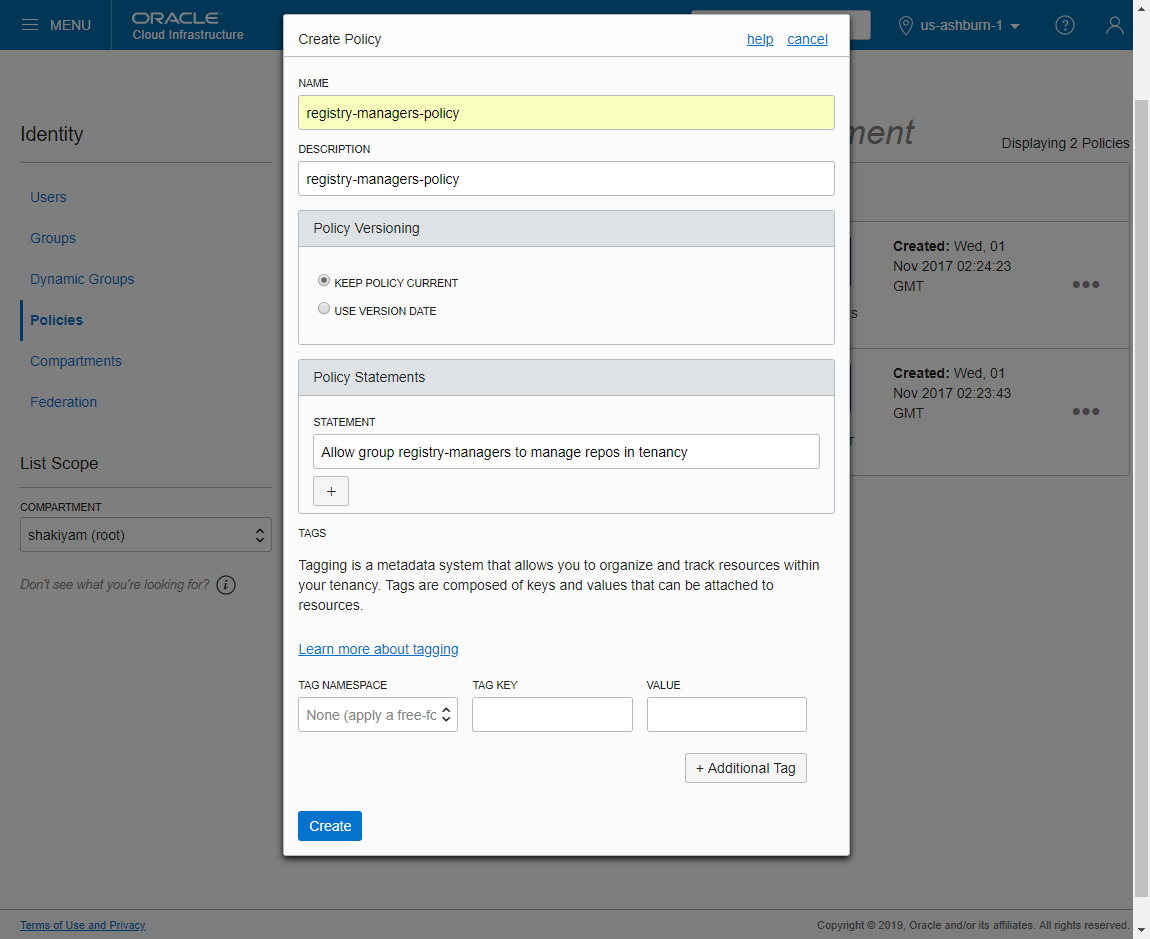1150x939 pixels.
Task: Open the actions menu for the second policy
Action: coord(1086,412)
